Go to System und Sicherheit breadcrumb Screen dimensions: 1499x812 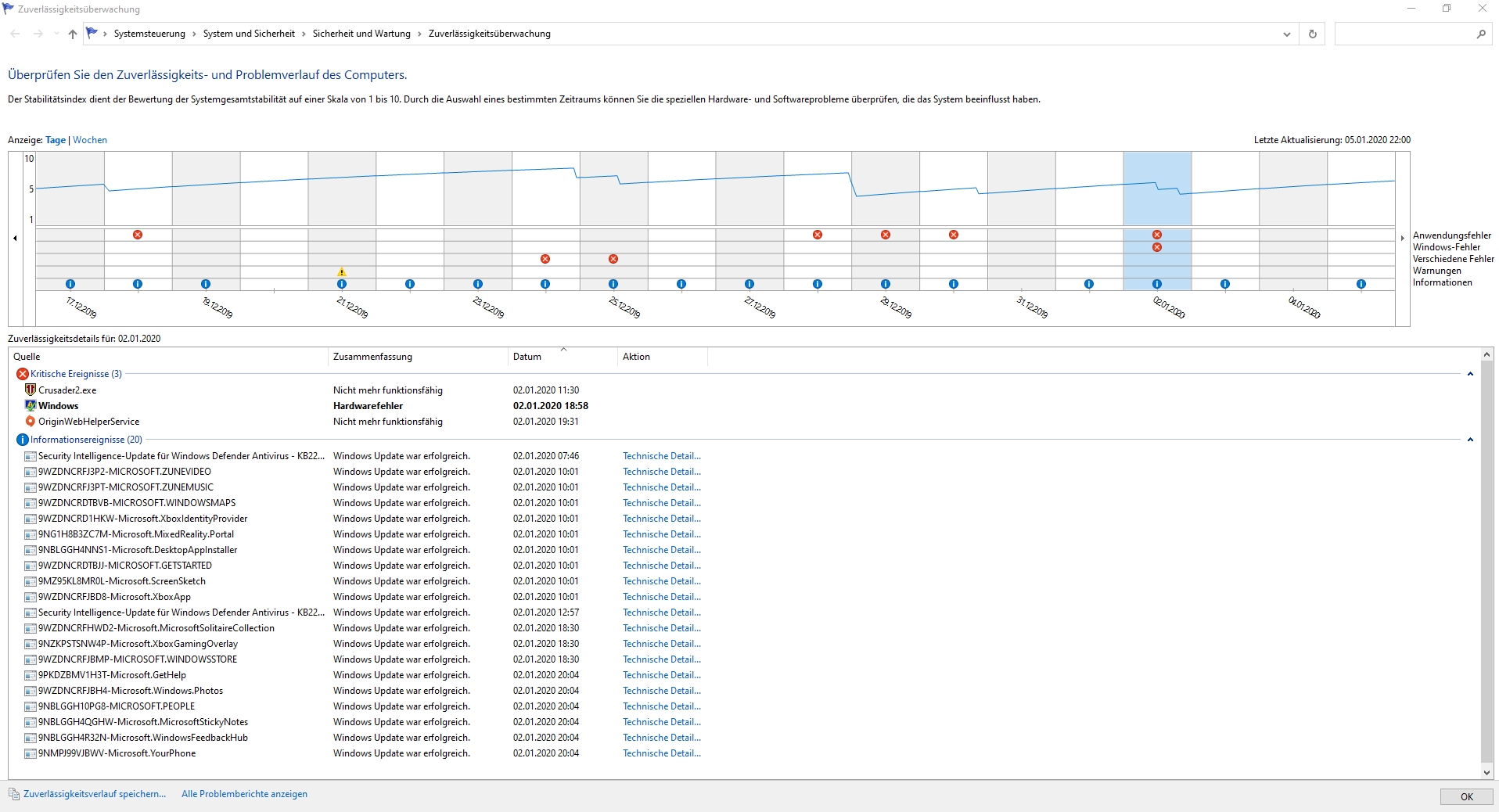[249, 34]
